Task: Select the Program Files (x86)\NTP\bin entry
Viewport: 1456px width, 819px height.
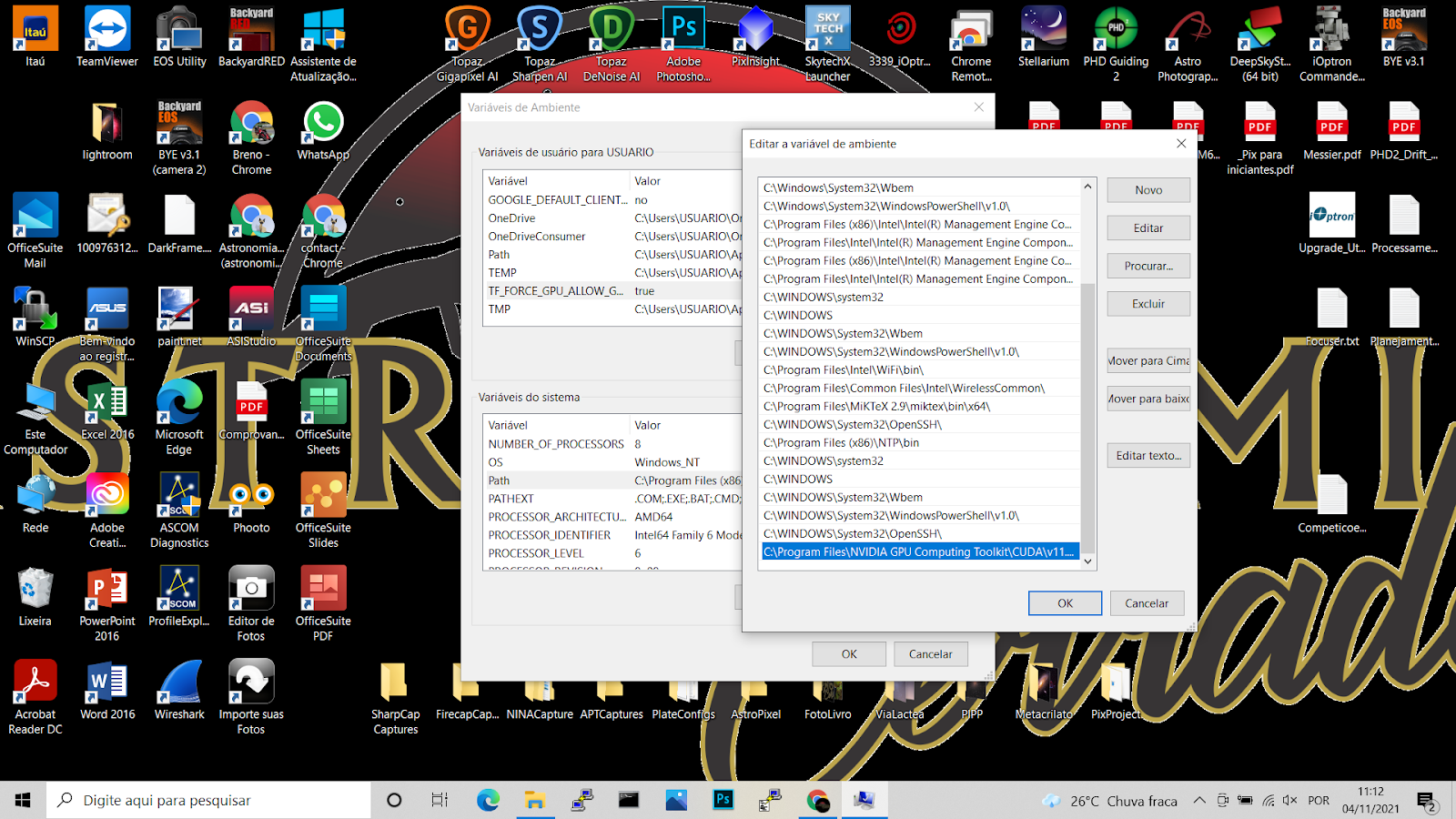Action: point(919,443)
